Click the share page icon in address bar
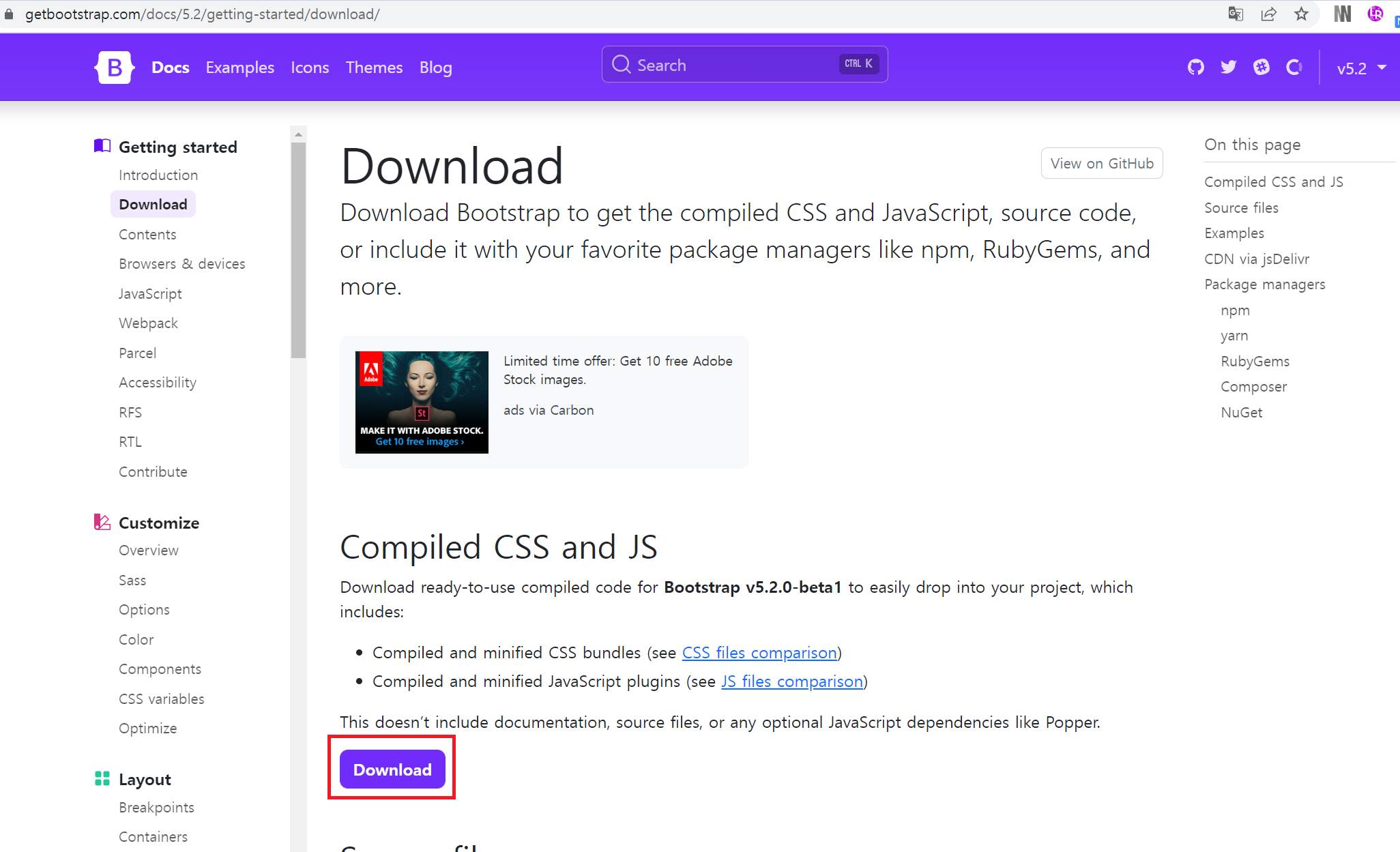The width and height of the screenshot is (1400, 852). [x=1268, y=14]
